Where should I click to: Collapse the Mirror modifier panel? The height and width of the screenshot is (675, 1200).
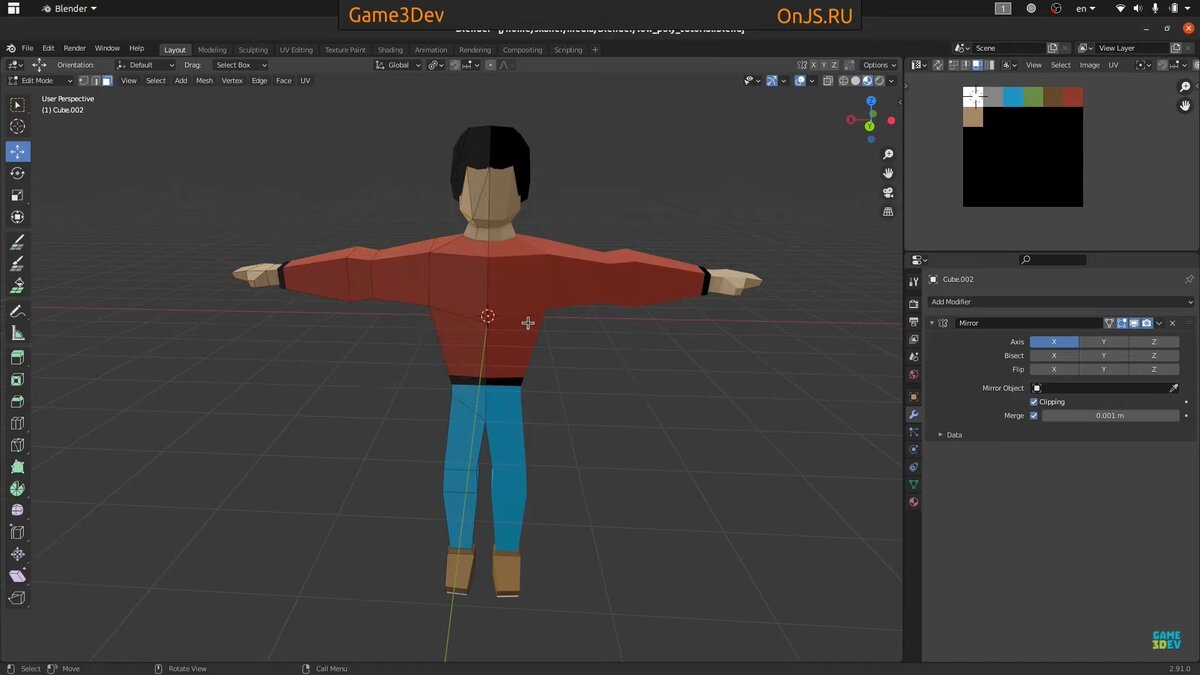[x=932, y=323]
